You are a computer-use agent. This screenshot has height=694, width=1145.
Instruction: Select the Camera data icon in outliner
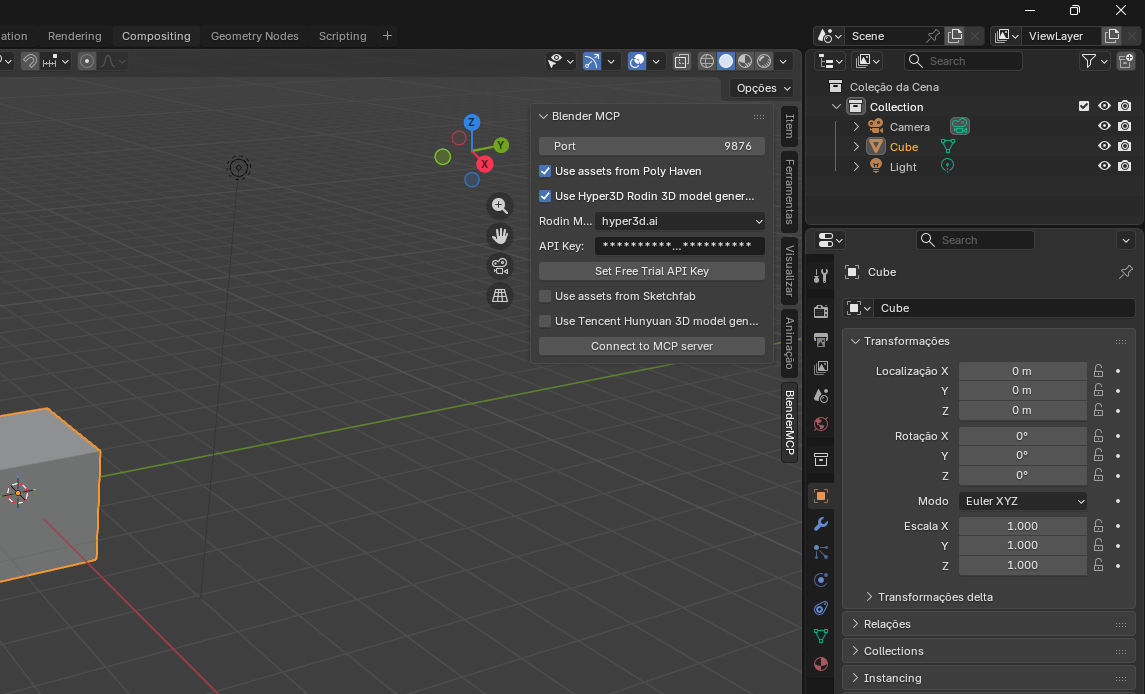point(960,126)
